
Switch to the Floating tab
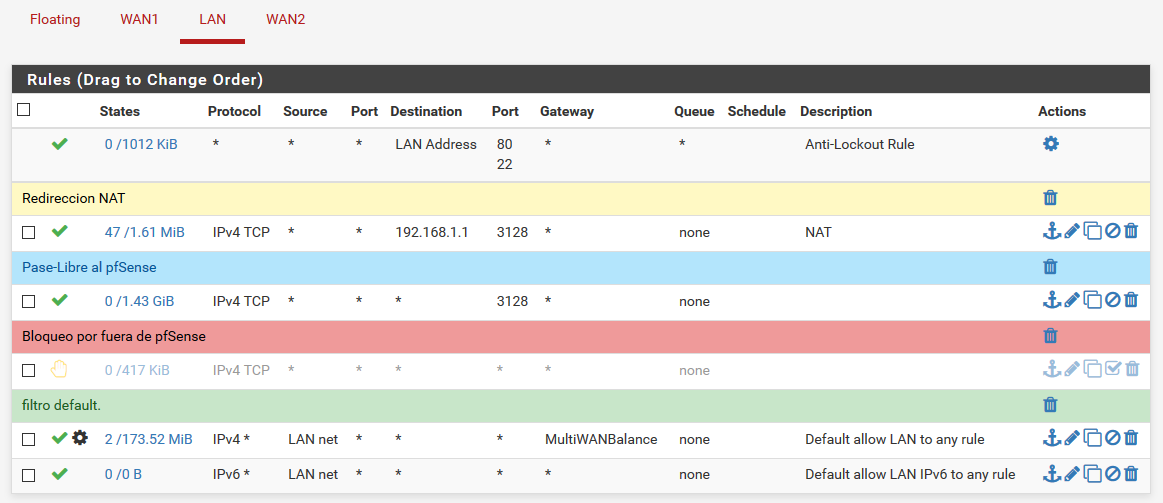pyautogui.click(x=55, y=20)
